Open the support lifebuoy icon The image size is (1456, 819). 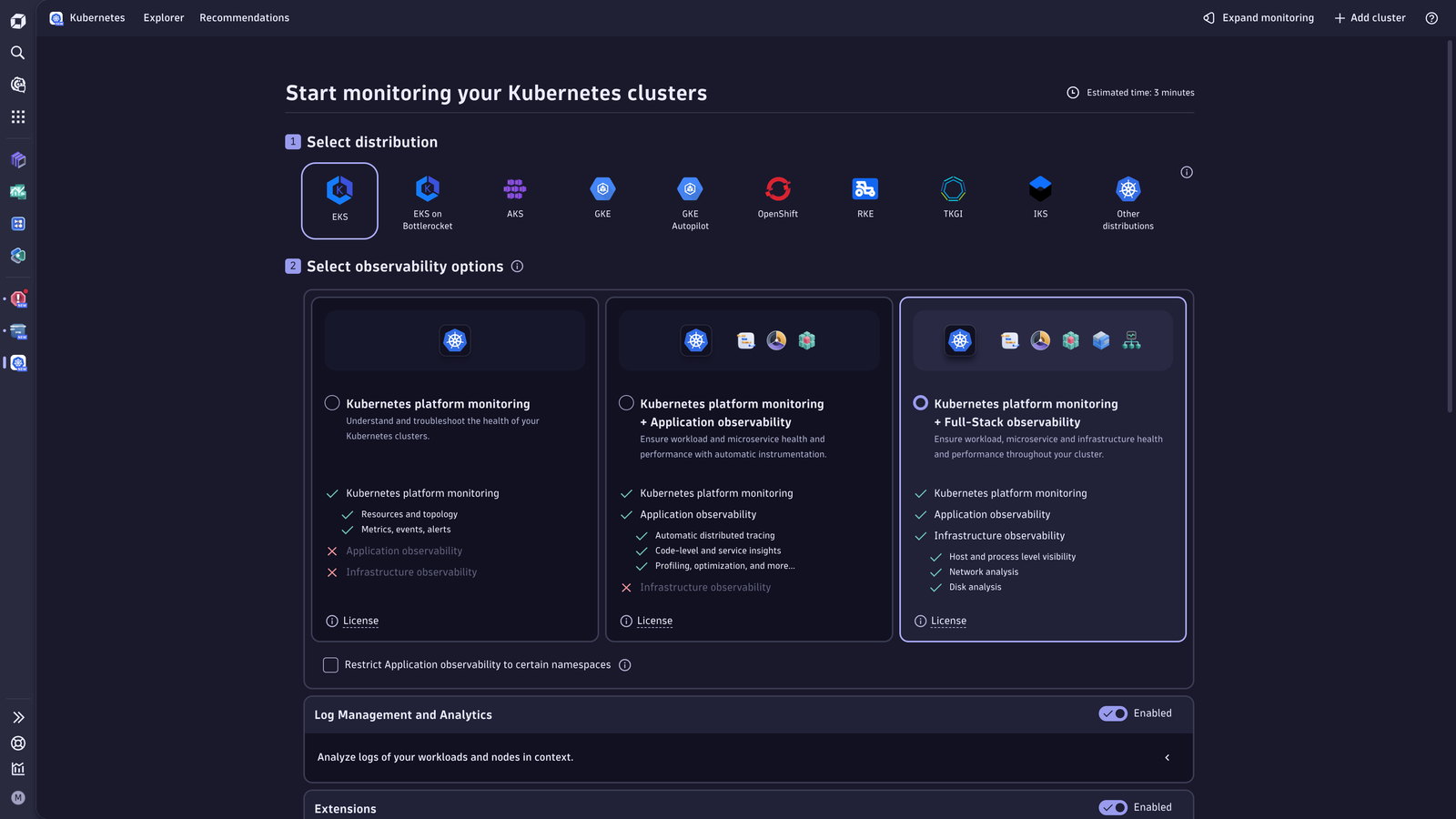point(18,743)
